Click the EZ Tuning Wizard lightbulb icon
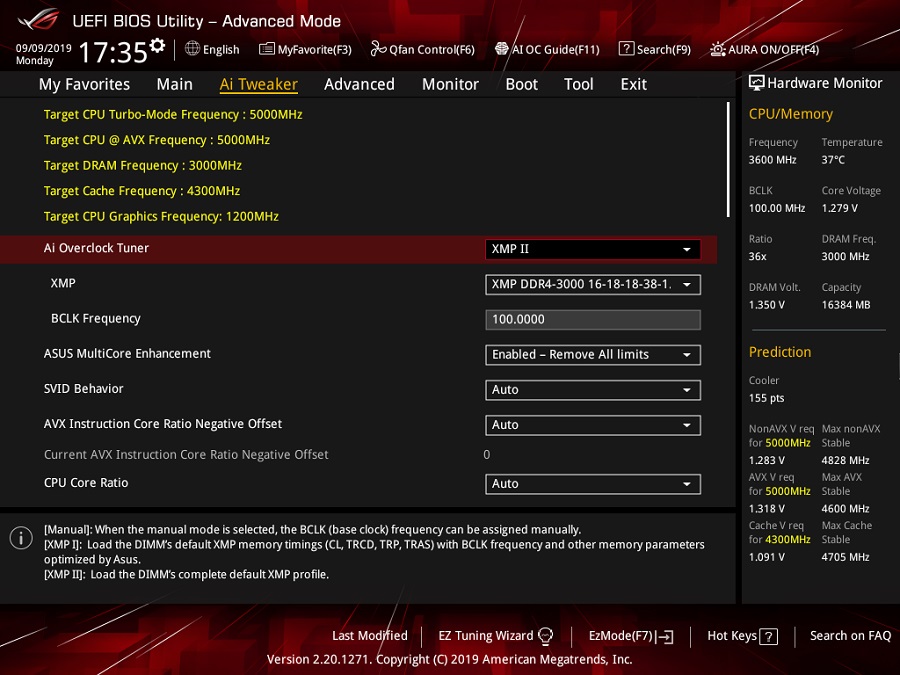The height and width of the screenshot is (675, 900). tap(545, 635)
